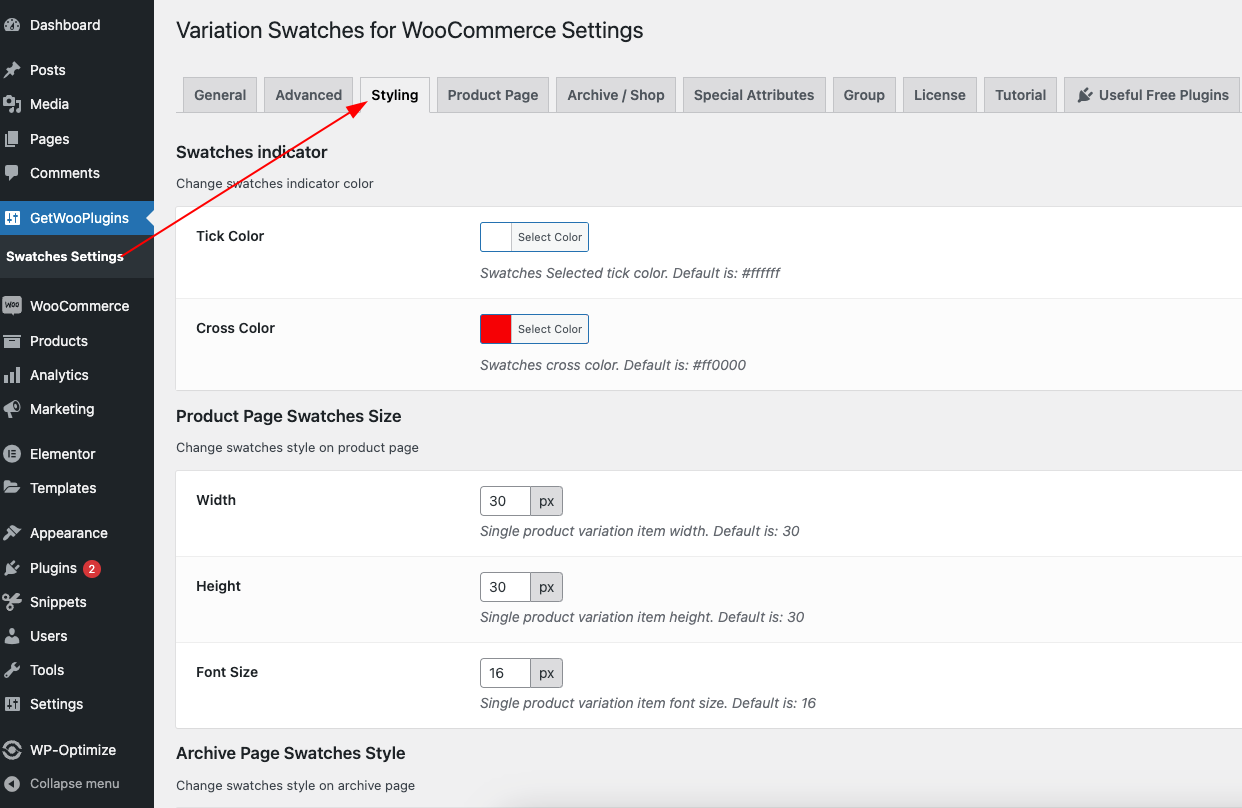
Task: Open the License tab
Action: pos(940,95)
